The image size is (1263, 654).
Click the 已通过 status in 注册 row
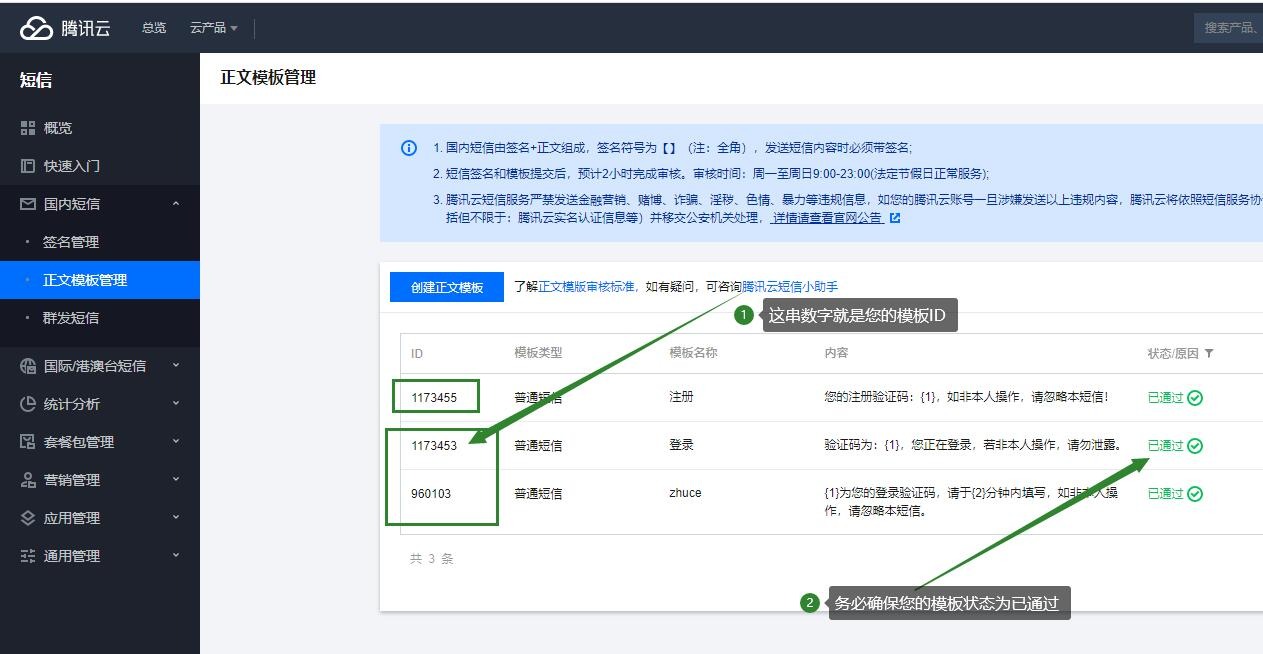pos(1165,398)
